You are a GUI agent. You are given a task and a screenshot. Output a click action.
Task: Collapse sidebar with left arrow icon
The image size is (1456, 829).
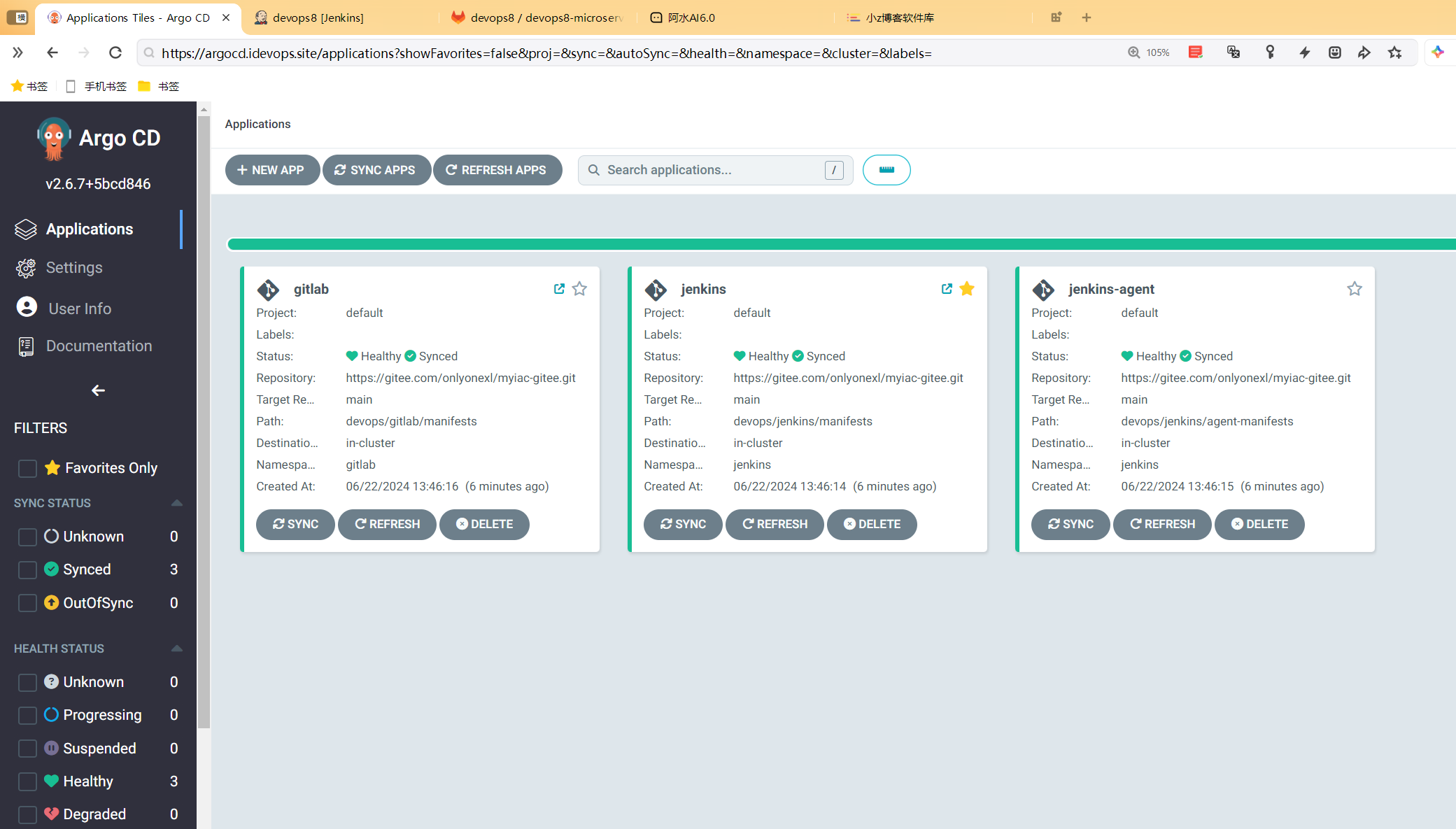coord(98,390)
